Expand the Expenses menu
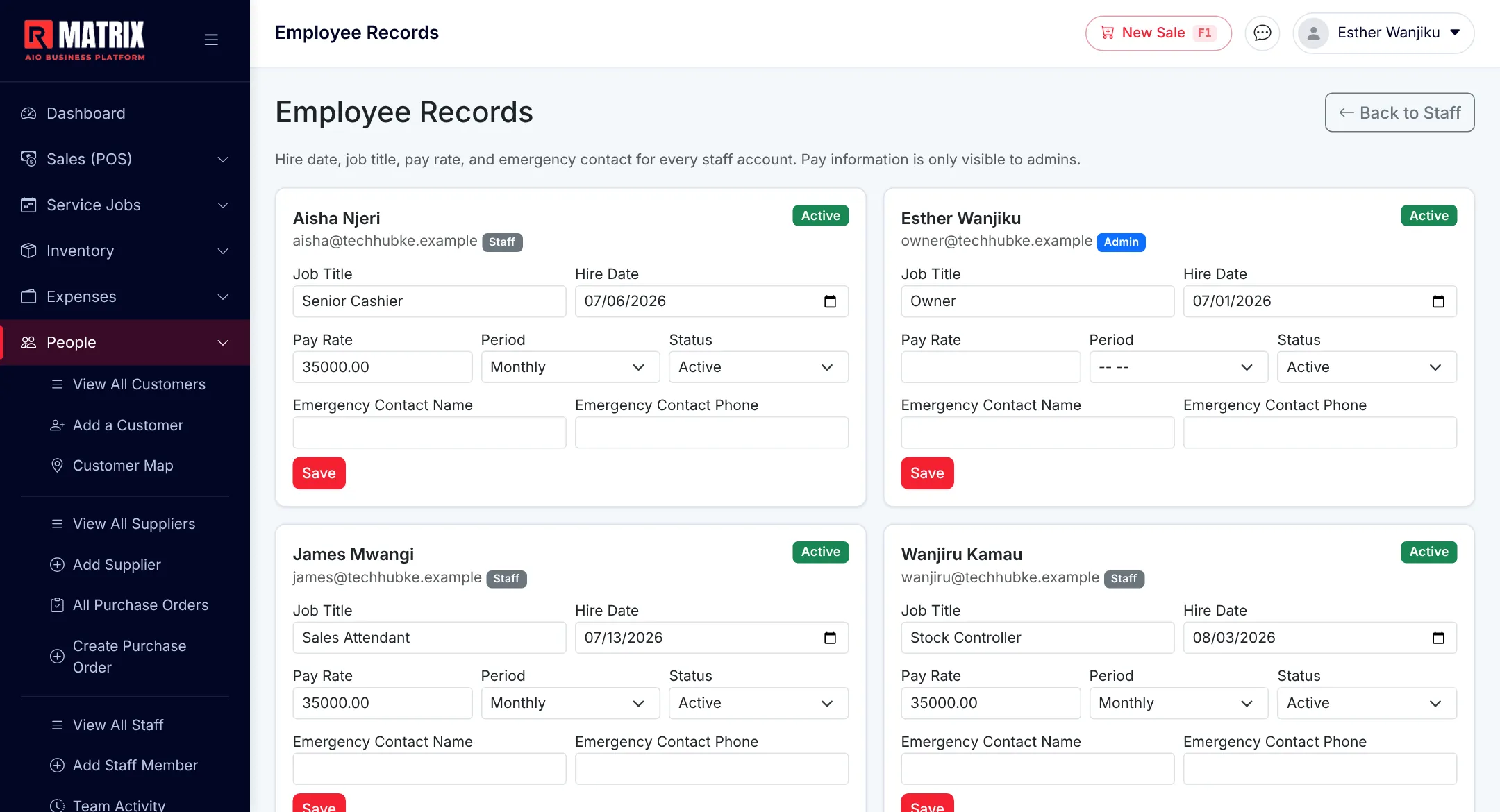 coord(125,296)
